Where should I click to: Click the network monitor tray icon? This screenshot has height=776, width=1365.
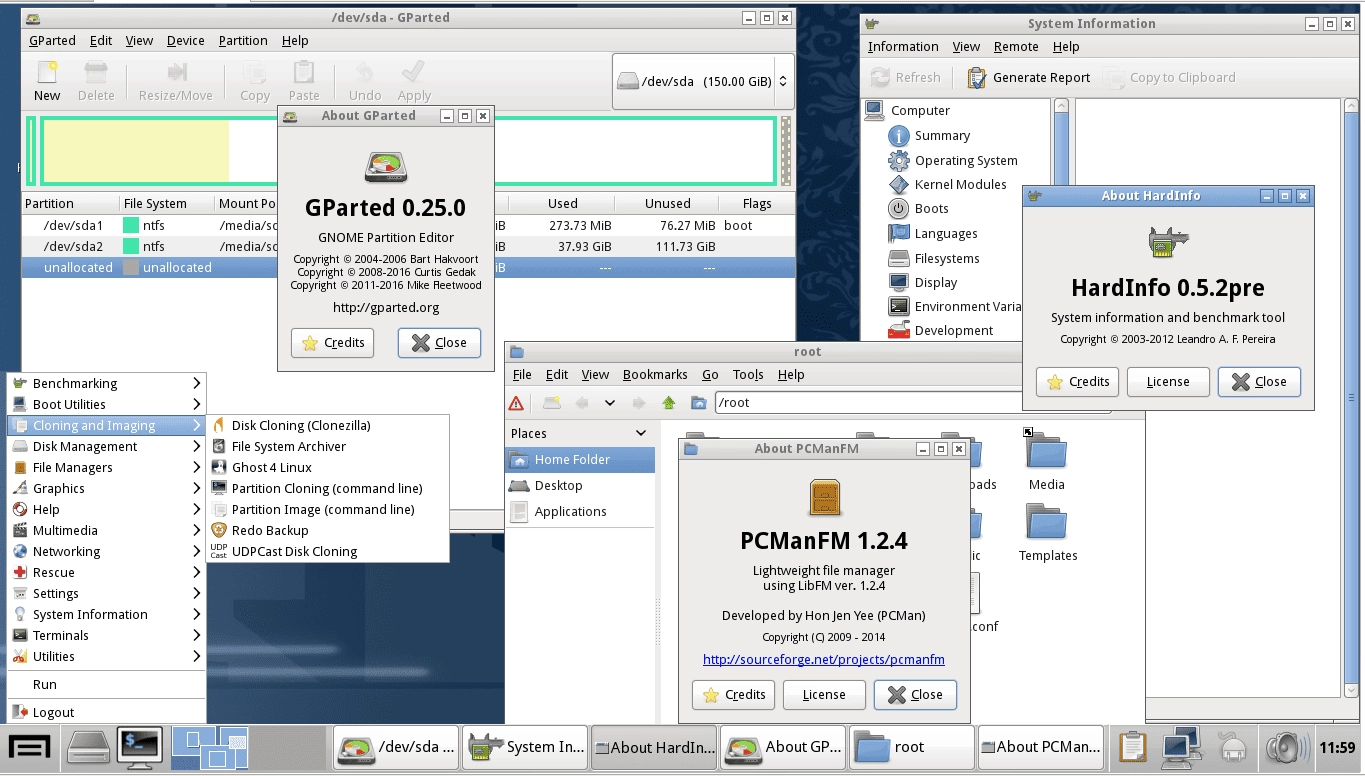click(1180, 746)
